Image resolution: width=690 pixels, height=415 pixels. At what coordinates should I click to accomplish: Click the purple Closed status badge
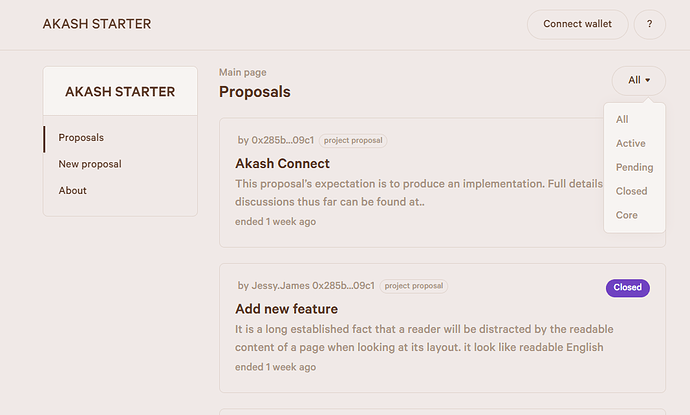(627, 288)
